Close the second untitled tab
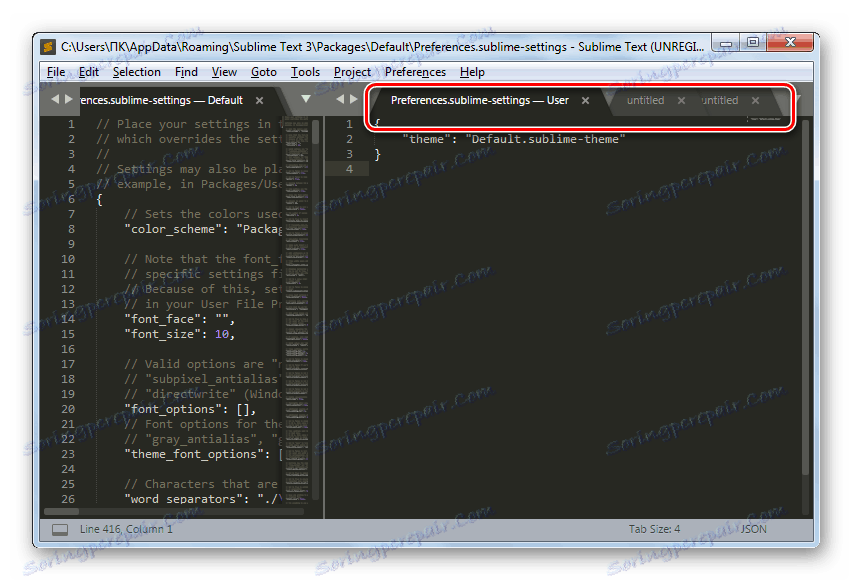The height and width of the screenshot is (581, 853). tap(755, 100)
